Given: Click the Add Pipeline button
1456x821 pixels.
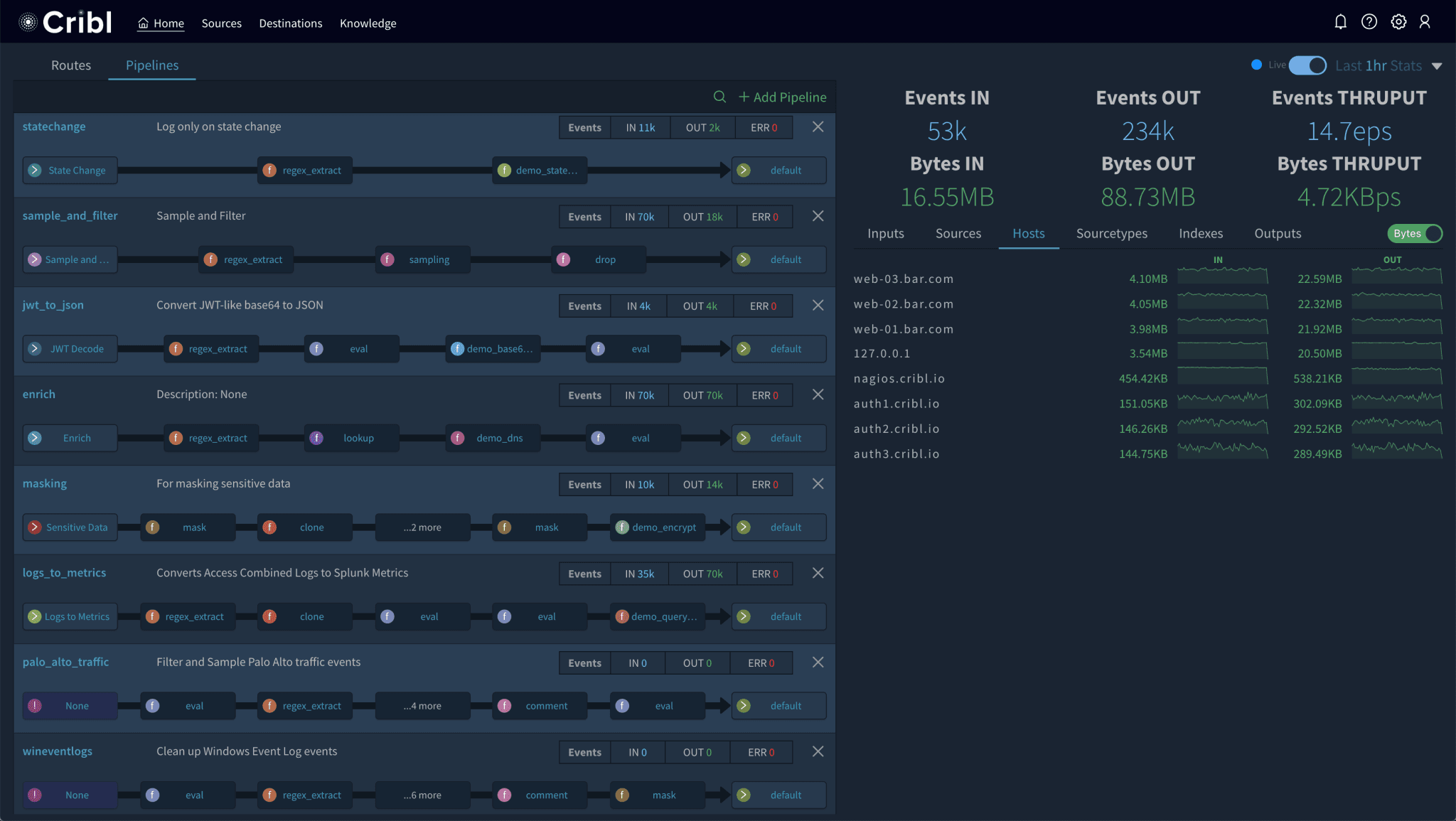Looking at the screenshot, I should (782, 97).
